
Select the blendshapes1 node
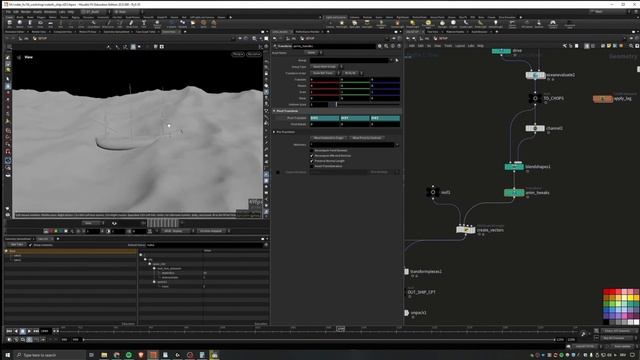pos(514,167)
